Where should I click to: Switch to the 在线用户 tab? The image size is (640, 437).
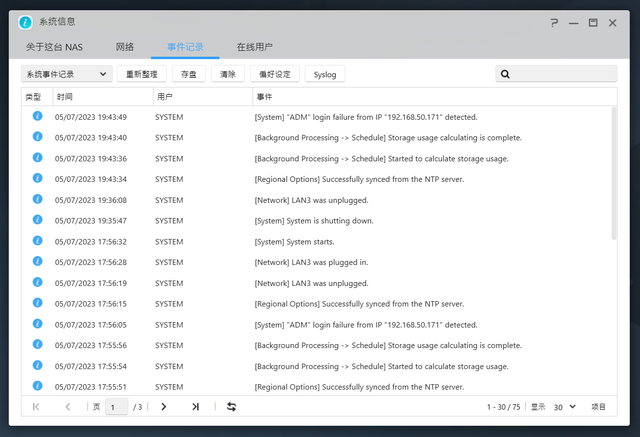(x=254, y=47)
